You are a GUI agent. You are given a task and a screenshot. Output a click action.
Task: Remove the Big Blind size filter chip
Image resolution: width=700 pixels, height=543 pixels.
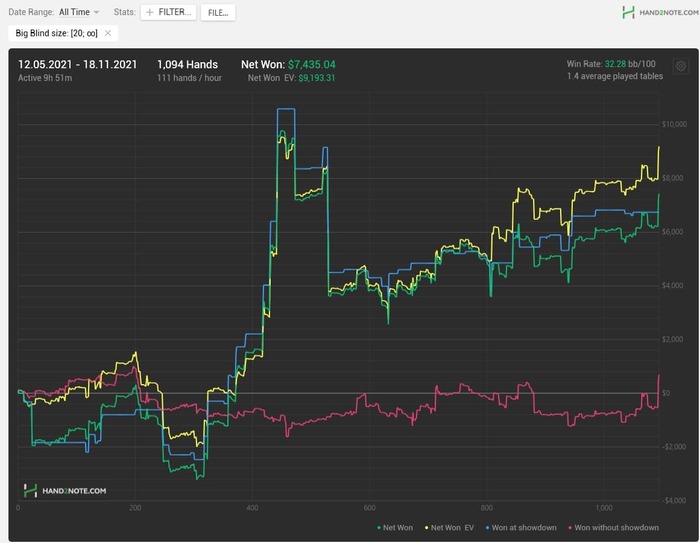pos(108,33)
